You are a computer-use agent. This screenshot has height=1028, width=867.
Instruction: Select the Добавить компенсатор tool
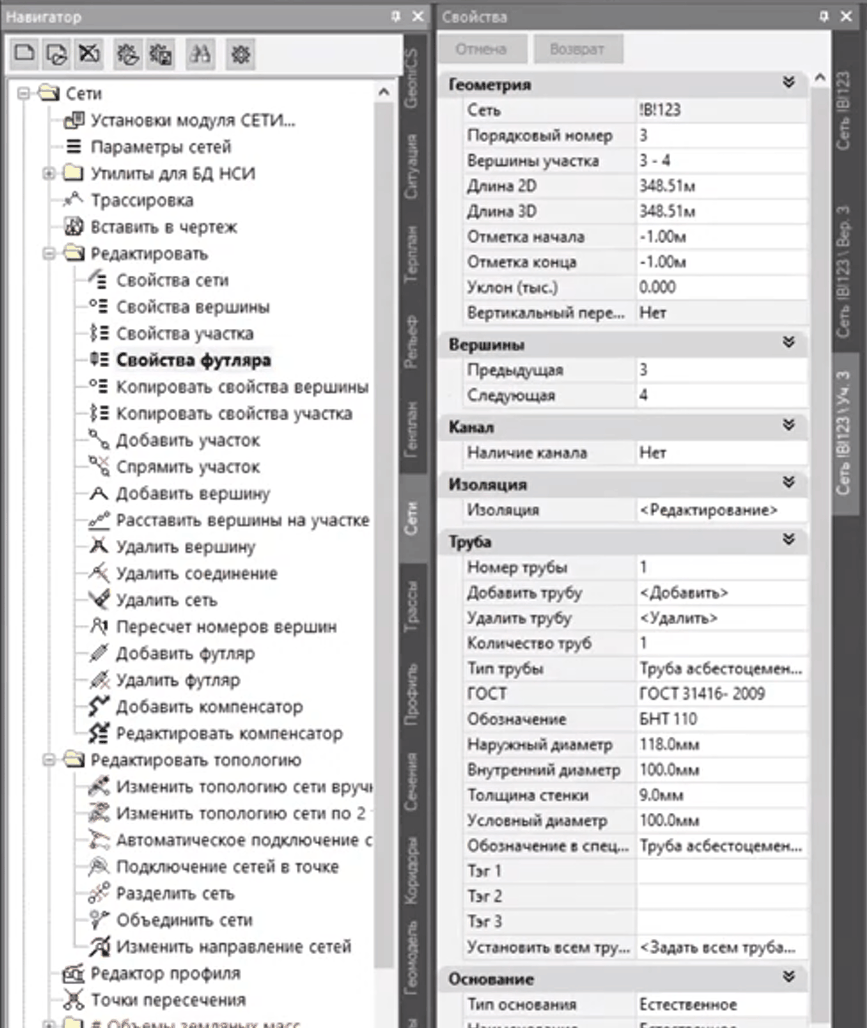point(208,707)
